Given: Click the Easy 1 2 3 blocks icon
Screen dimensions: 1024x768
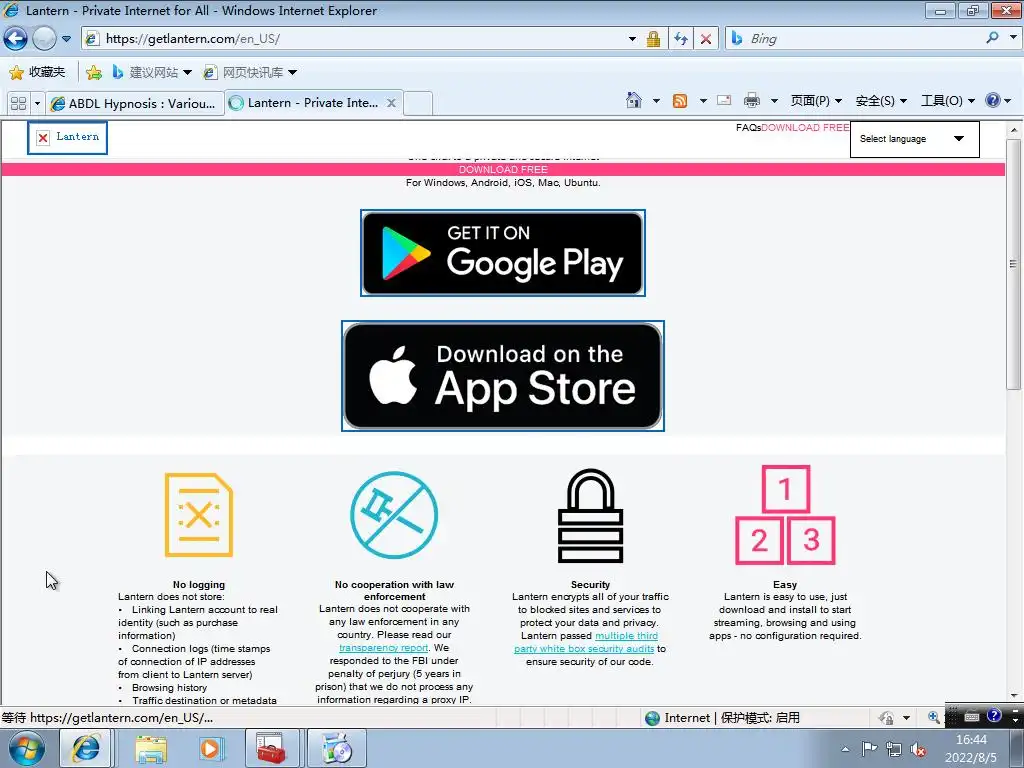Looking at the screenshot, I should (x=785, y=515).
